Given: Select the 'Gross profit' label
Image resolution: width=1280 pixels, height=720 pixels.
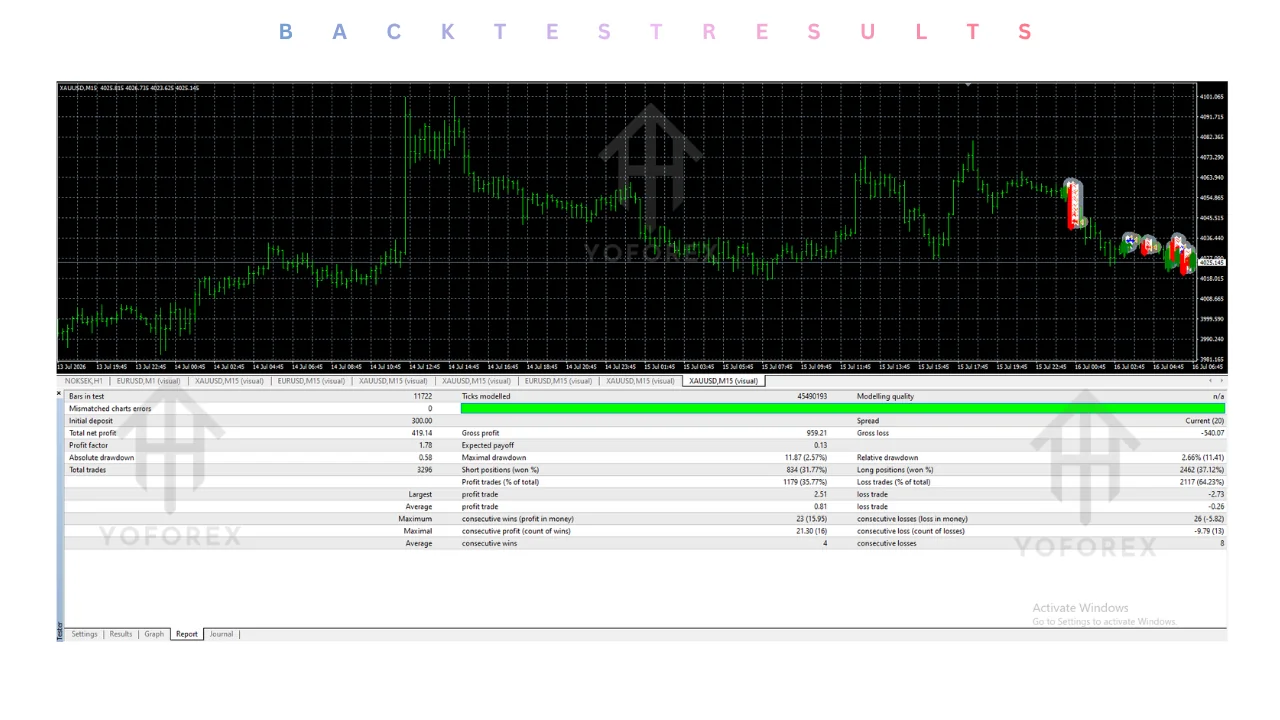Looking at the screenshot, I should 480,433.
